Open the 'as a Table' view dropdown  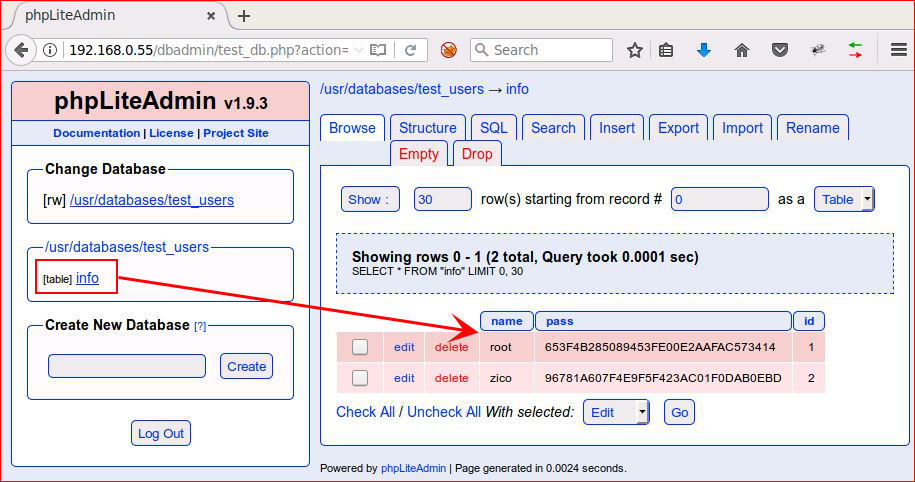point(844,200)
